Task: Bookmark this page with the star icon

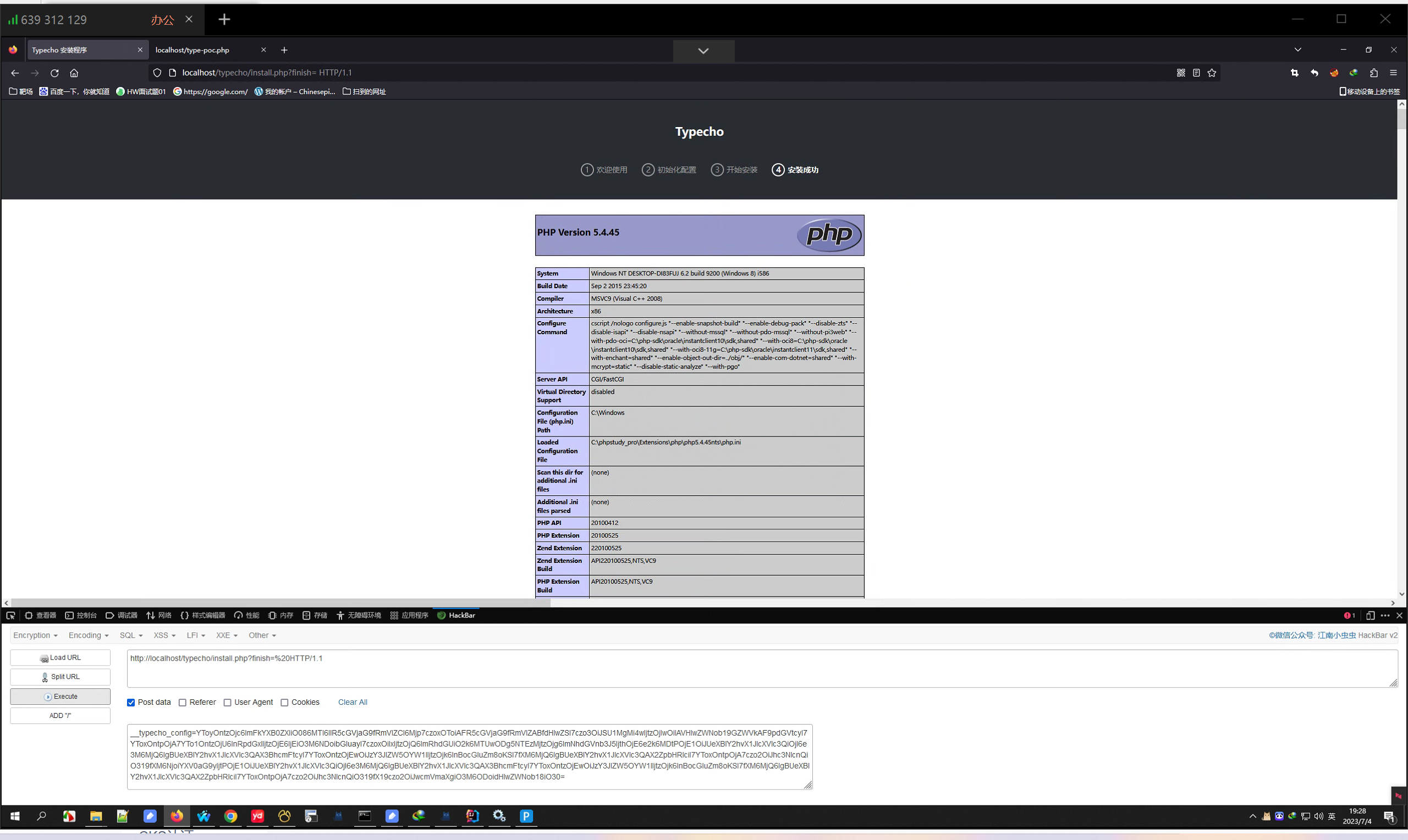Action: tap(1212, 73)
